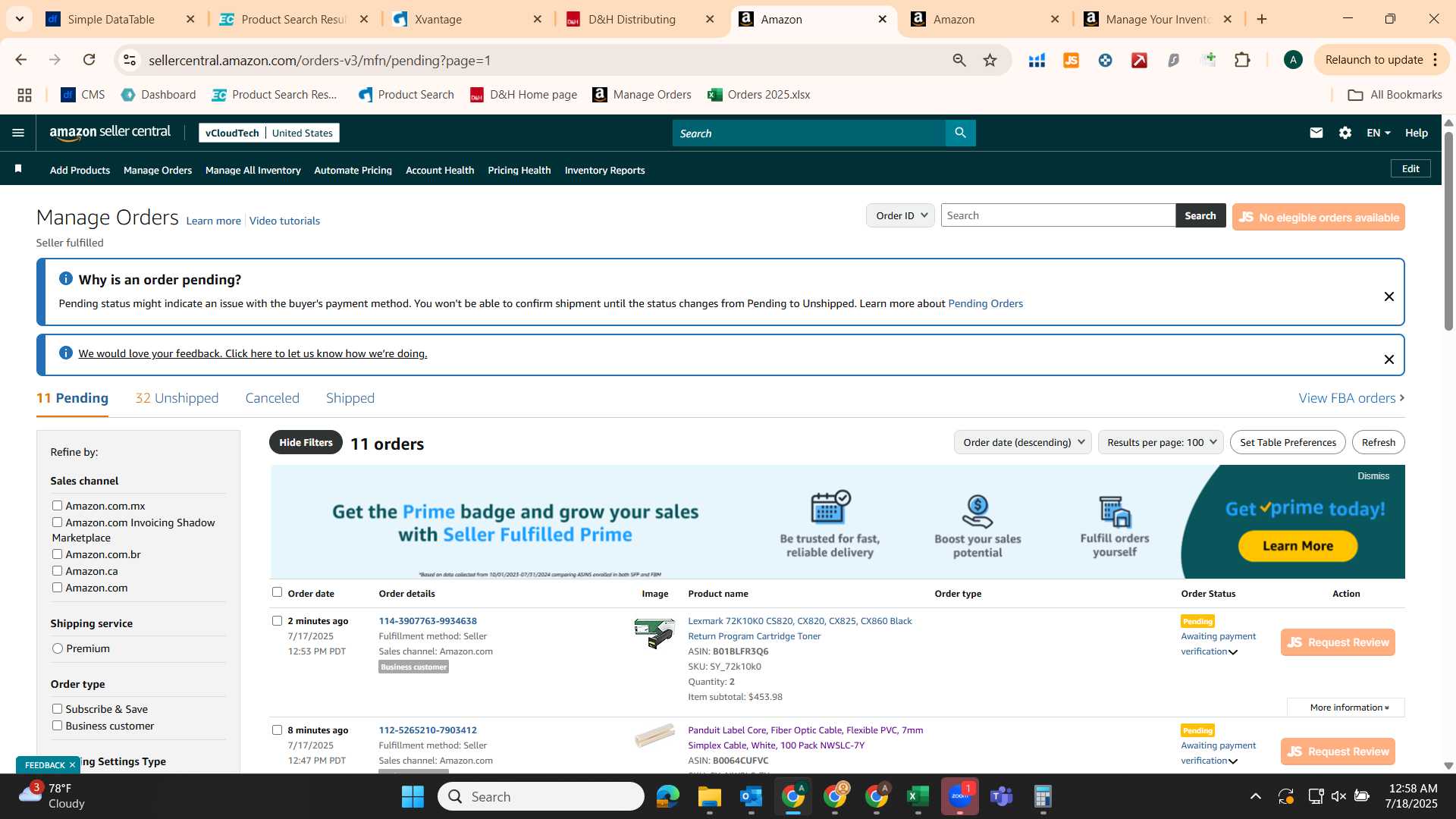Viewport: 1456px width, 819px height.
Task: Open Microsoft Teams from the taskbar
Action: tap(1002, 796)
